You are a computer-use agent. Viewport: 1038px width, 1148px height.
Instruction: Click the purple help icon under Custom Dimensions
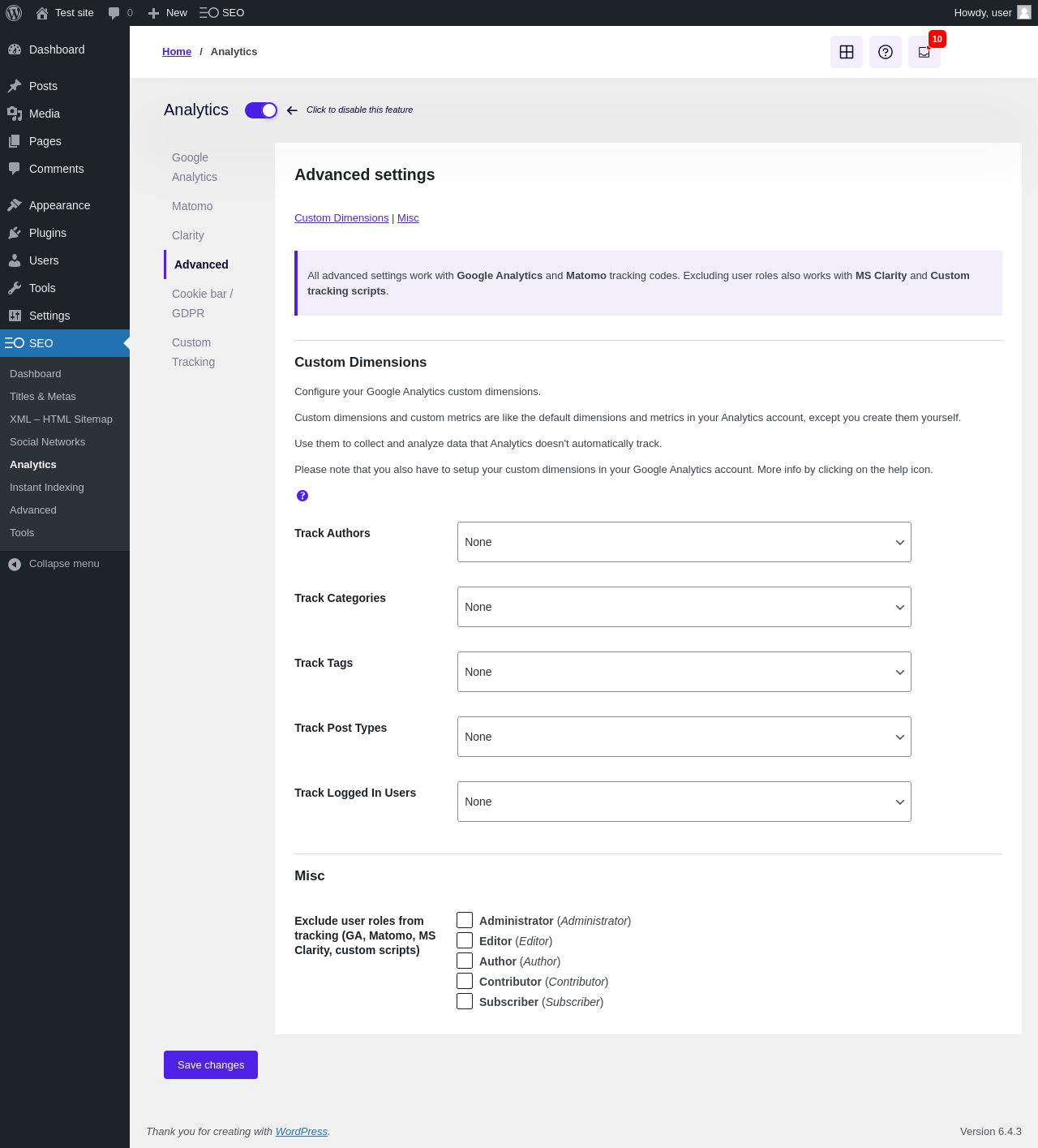pyautogui.click(x=302, y=496)
